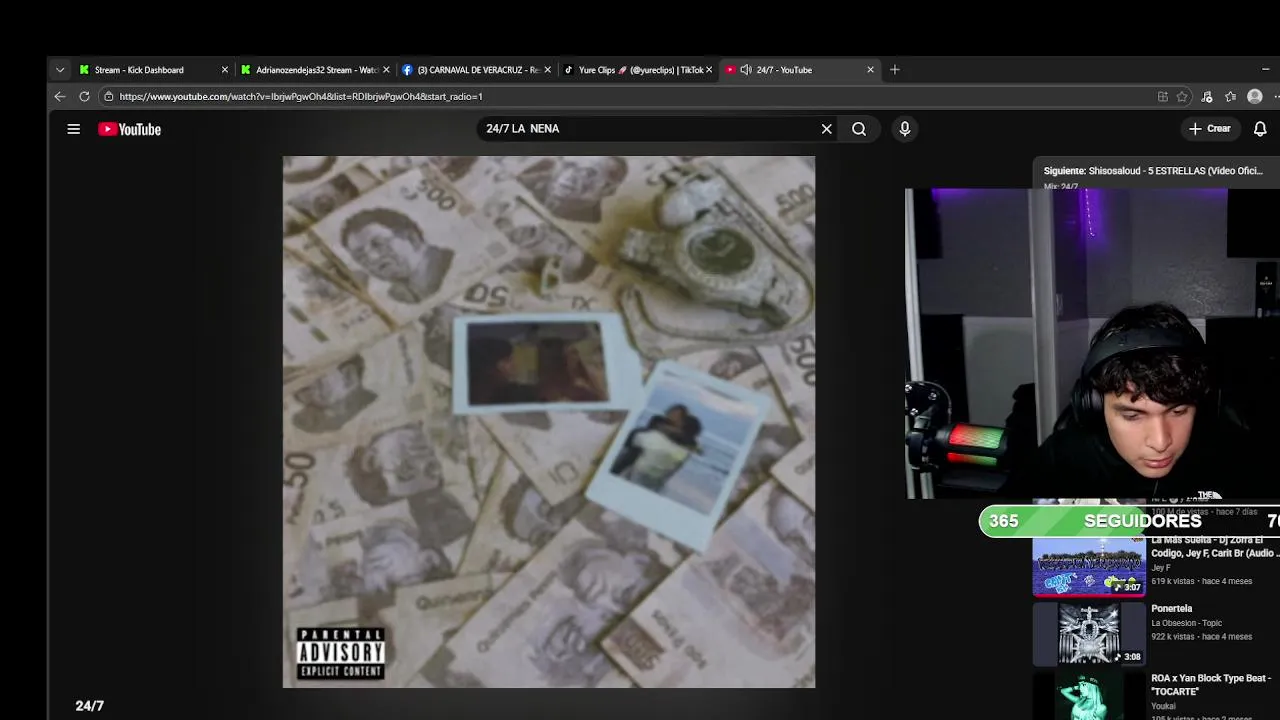
Task: Open the La Mas Suelta video title
Action: (x=1214, y=546)
